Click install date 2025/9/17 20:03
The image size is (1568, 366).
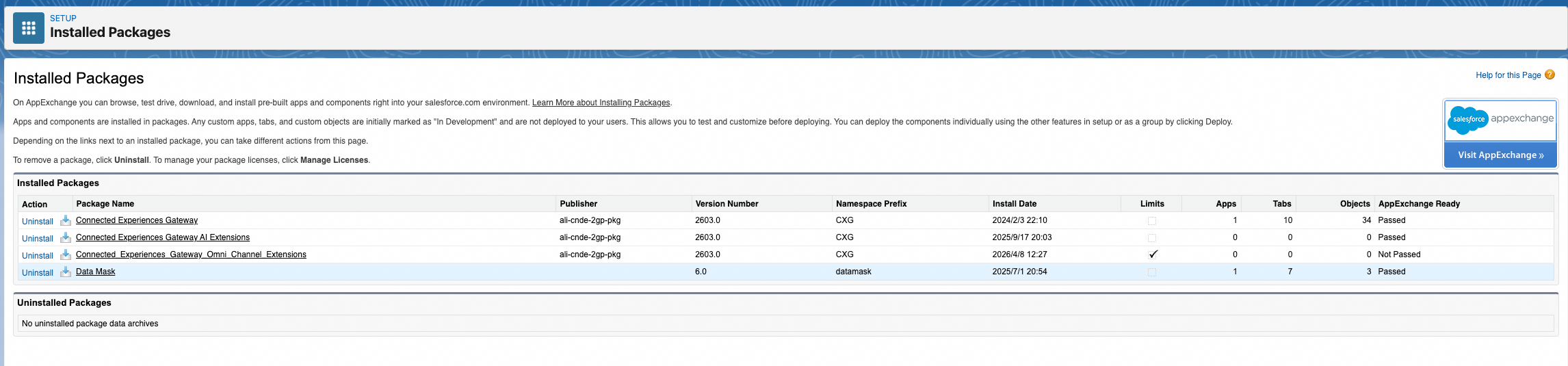(x=1022, y=237)
